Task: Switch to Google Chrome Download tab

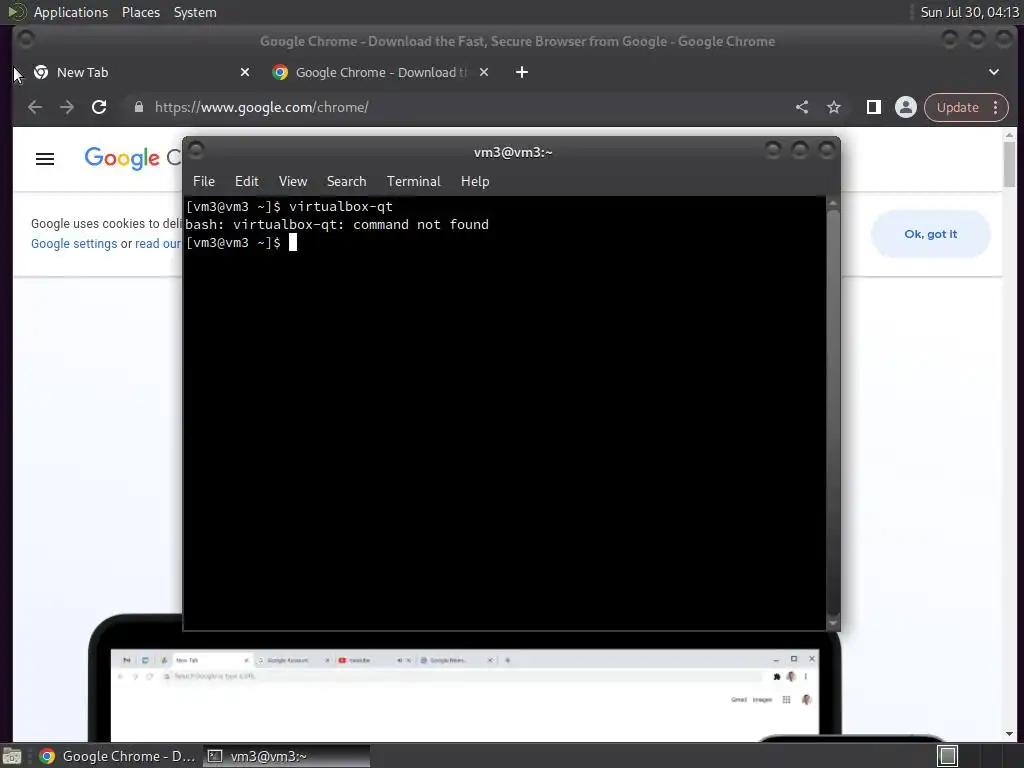Action: (x=381, y=72)
